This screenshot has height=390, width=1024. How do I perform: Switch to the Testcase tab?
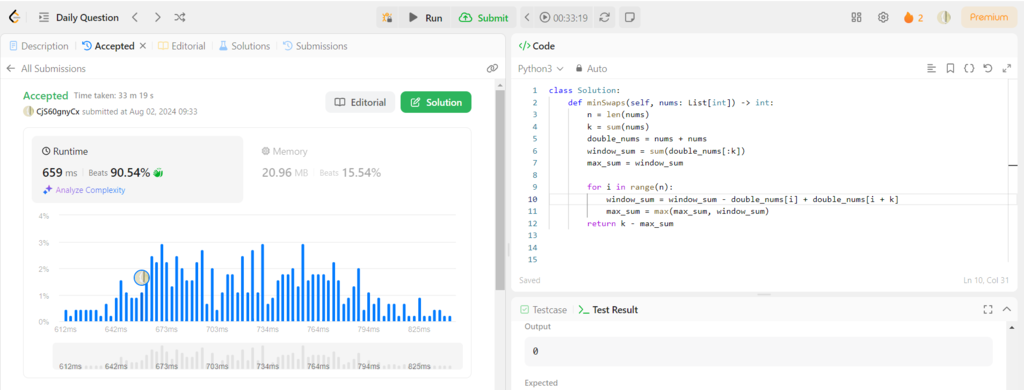[x=543, y=310]
